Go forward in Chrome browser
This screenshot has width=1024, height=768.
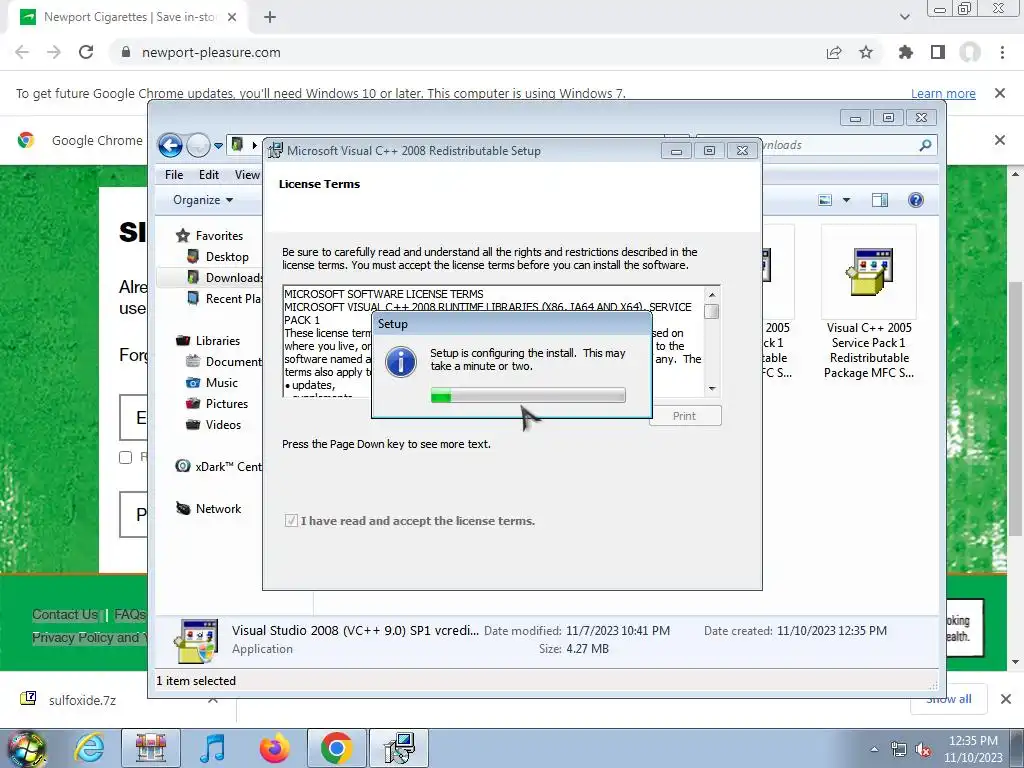pyautogui.click(x=54, y=52)
